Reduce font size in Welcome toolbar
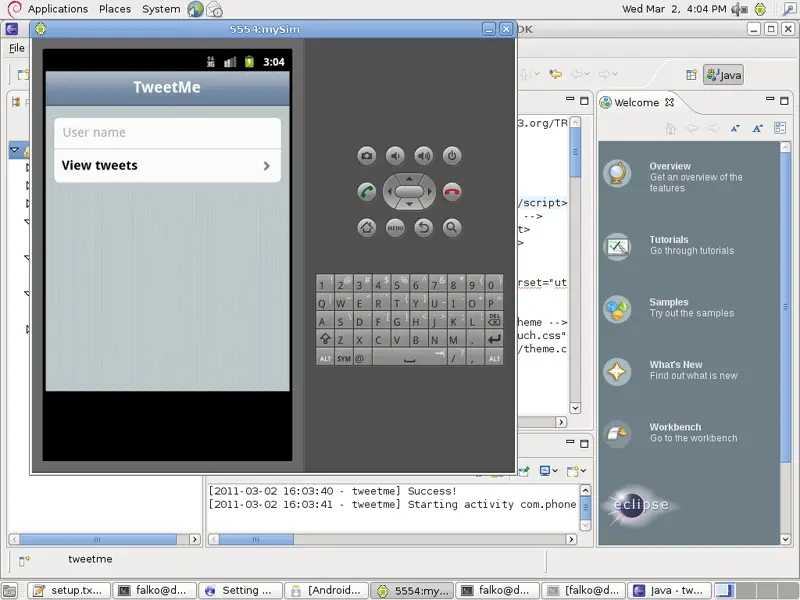The height and width of the screenshot is (600, 800). pos(735,128)
